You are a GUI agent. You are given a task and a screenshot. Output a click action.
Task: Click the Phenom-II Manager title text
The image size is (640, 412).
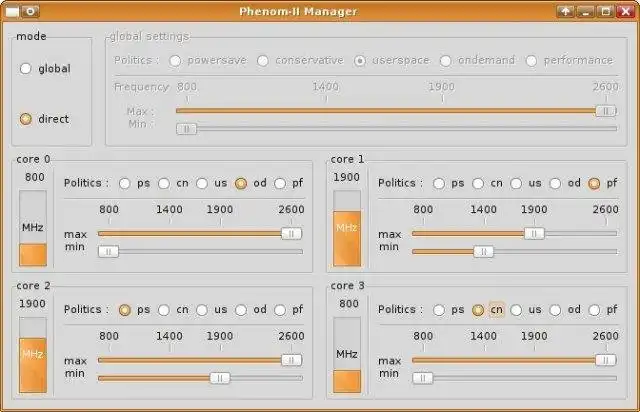pos(298,11)
